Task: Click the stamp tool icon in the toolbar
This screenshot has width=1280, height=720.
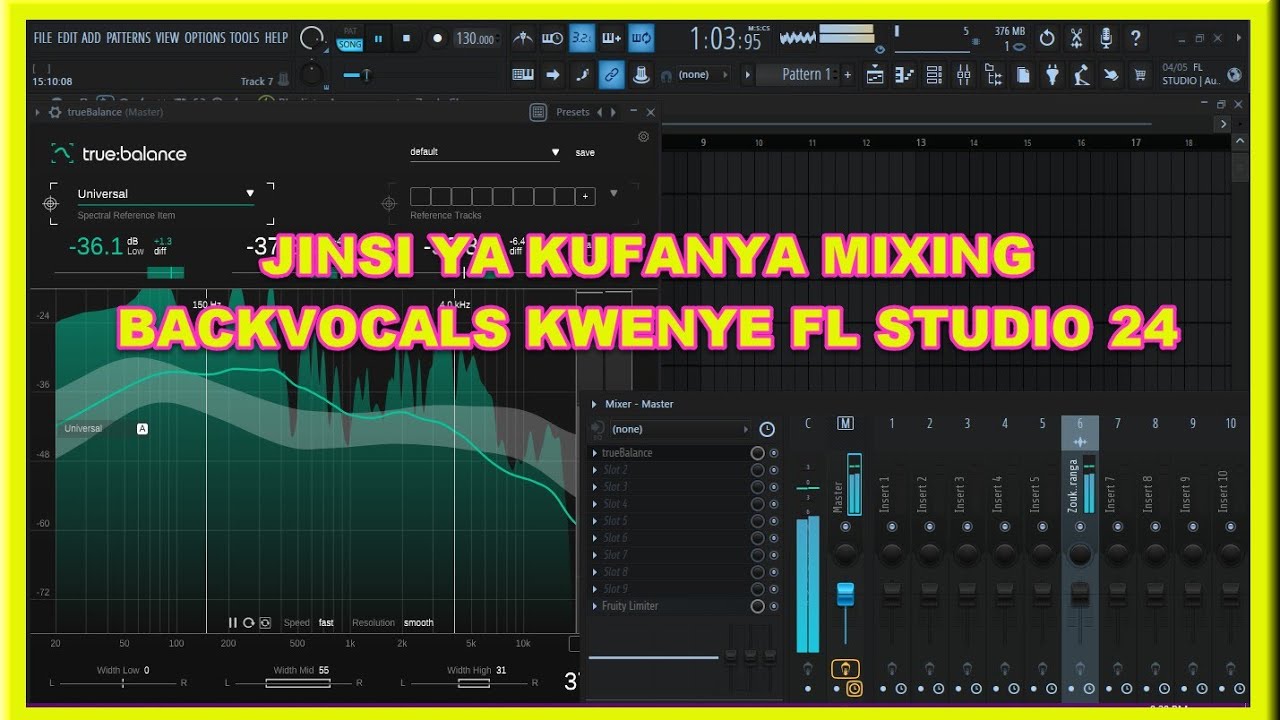Action: [x=641, y=75]
